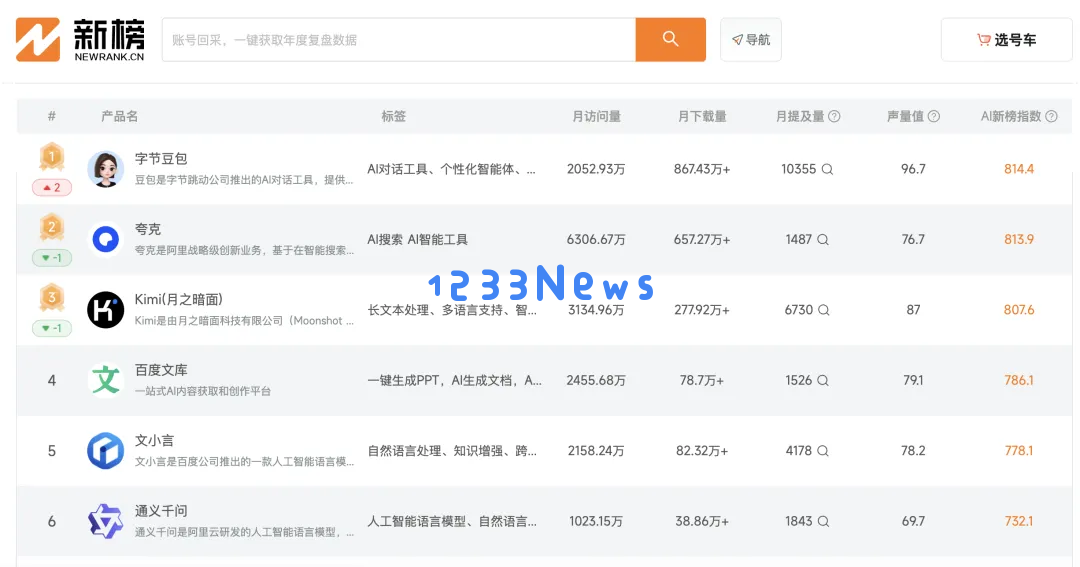Screen dimensions: 1080x567
Task: Click the AI搜索 AI智能工具 tag text
Action: (x=417, y=240)
